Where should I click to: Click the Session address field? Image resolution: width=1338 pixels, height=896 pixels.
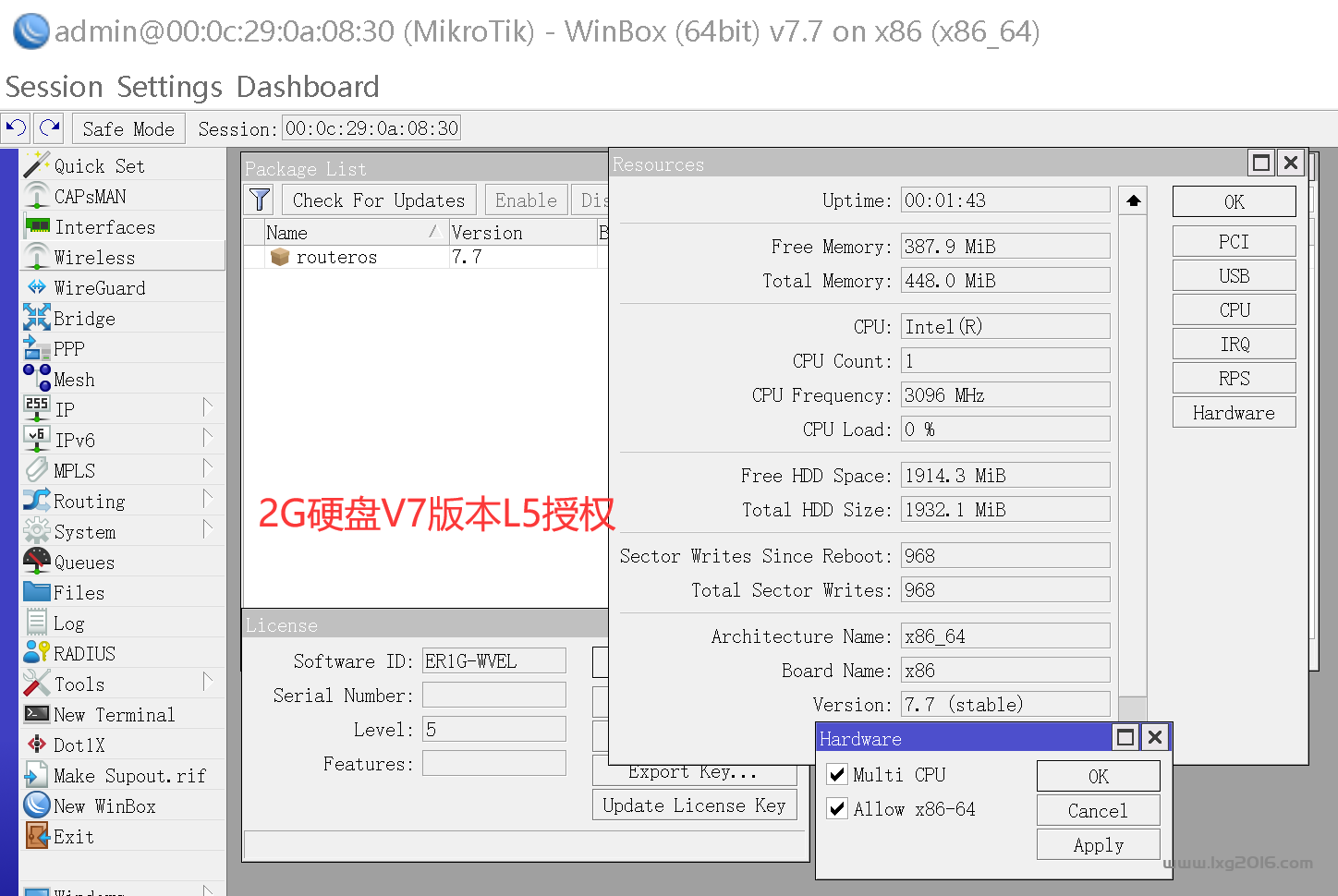(x=371, y=128)
